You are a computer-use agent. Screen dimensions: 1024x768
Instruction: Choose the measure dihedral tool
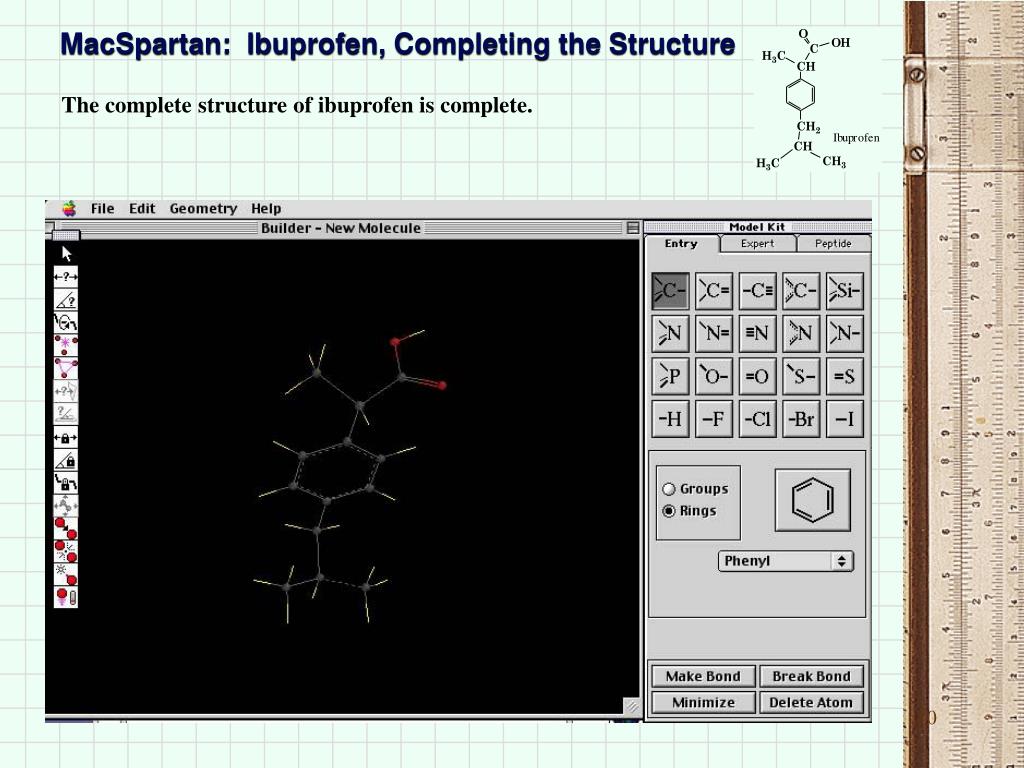click(x=66, y=322)
